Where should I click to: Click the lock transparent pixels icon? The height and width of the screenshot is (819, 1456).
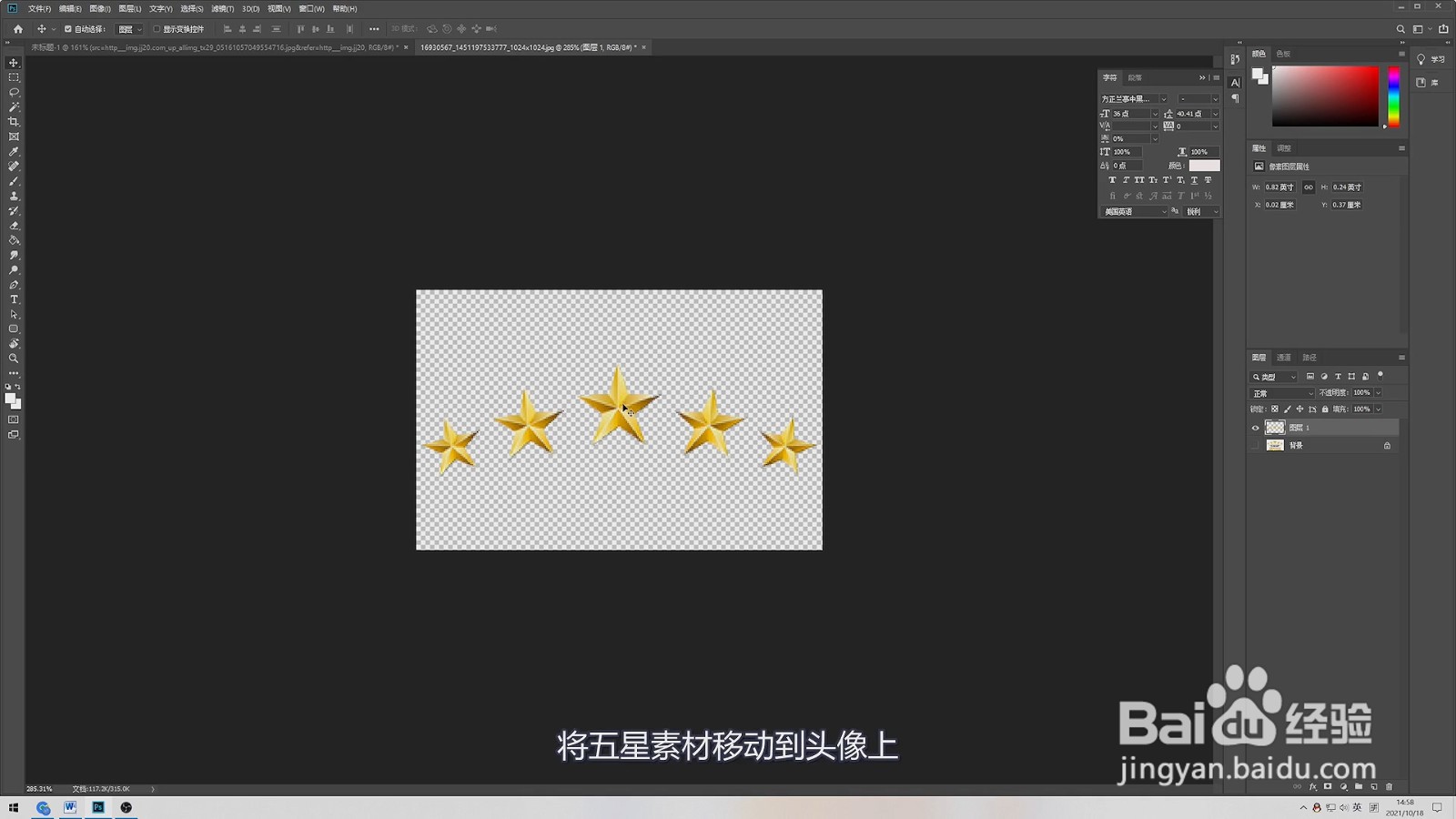1275,409
